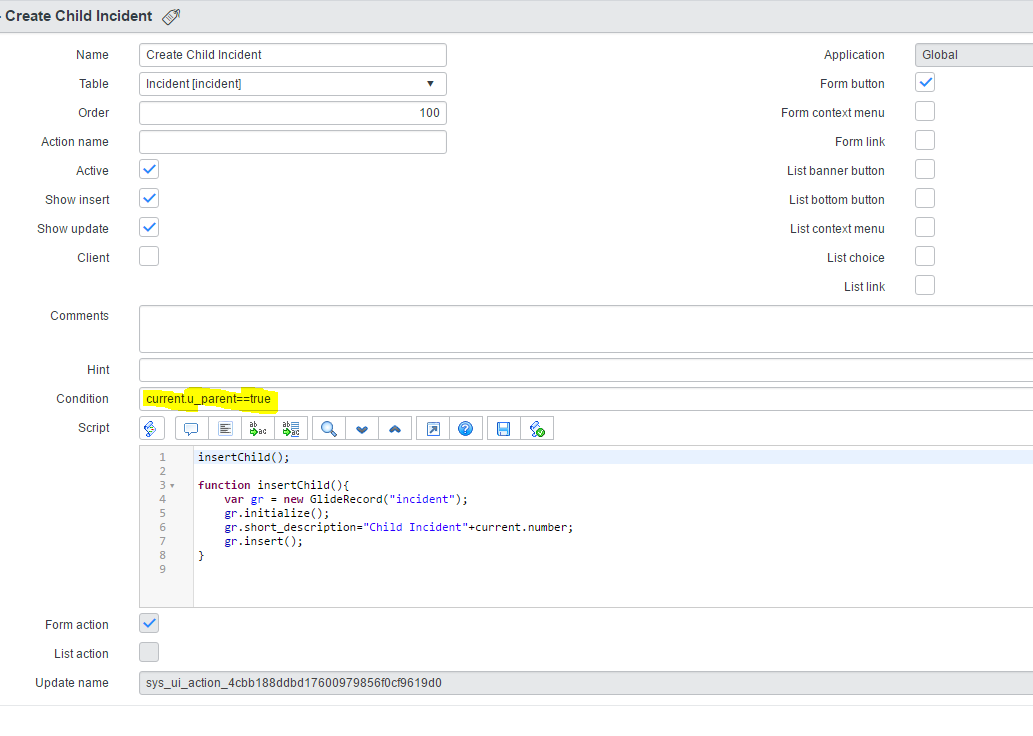Click the Name input field
Viewport: 1033px width, 736px height.
click(x=293, y=55)
